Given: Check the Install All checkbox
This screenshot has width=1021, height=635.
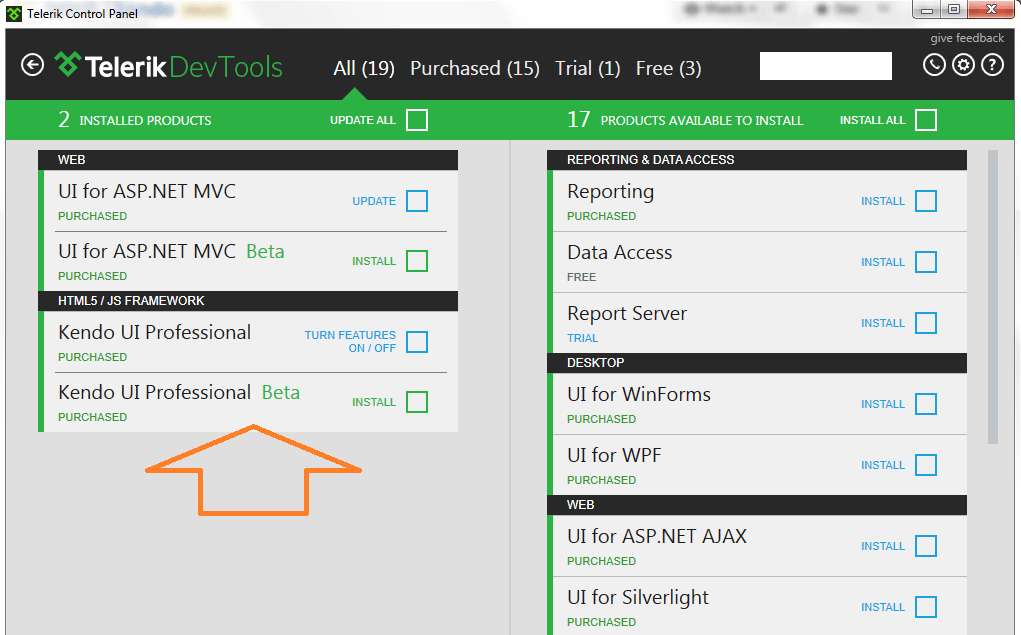Looking at the screenshot, I should click(x=926, y=120).
